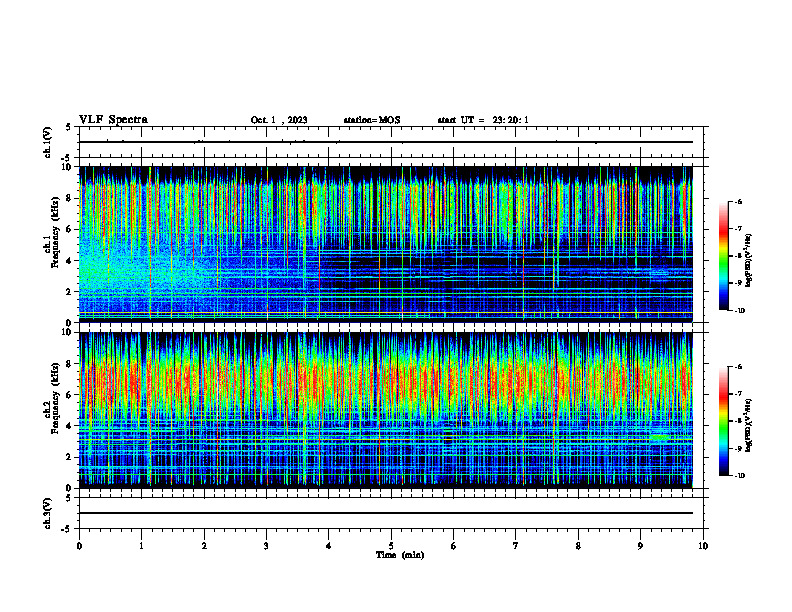The width and height of the screenshot is (792, 612).
Task: Click the "-10" label on ch.2 color bar
Action: (739, 476)
